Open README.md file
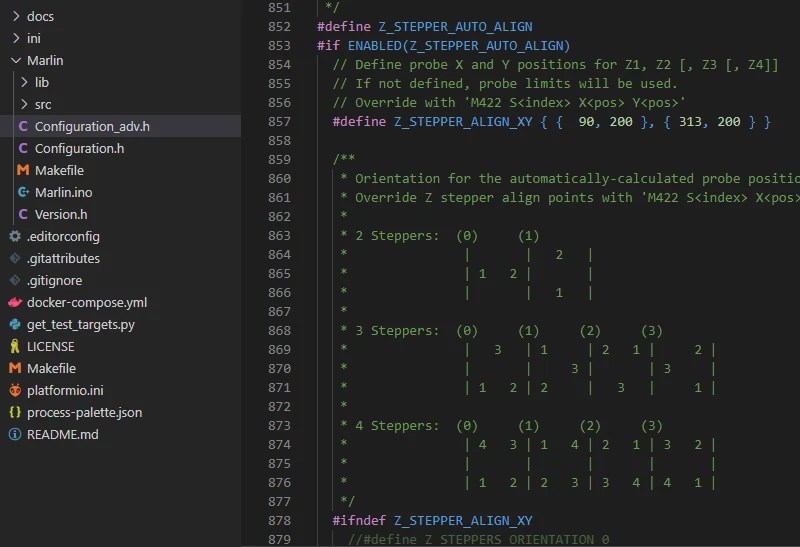 tap(63, 434)
